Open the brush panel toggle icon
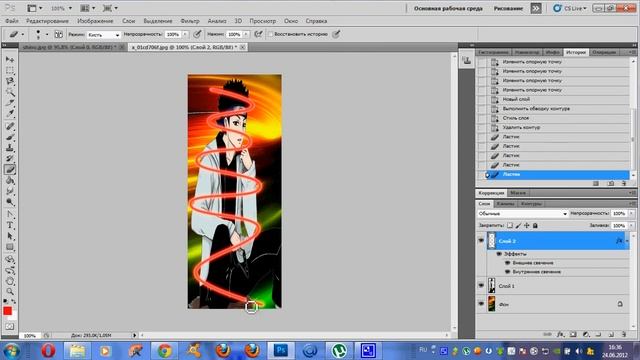640x360 pixels. point(58,35)
